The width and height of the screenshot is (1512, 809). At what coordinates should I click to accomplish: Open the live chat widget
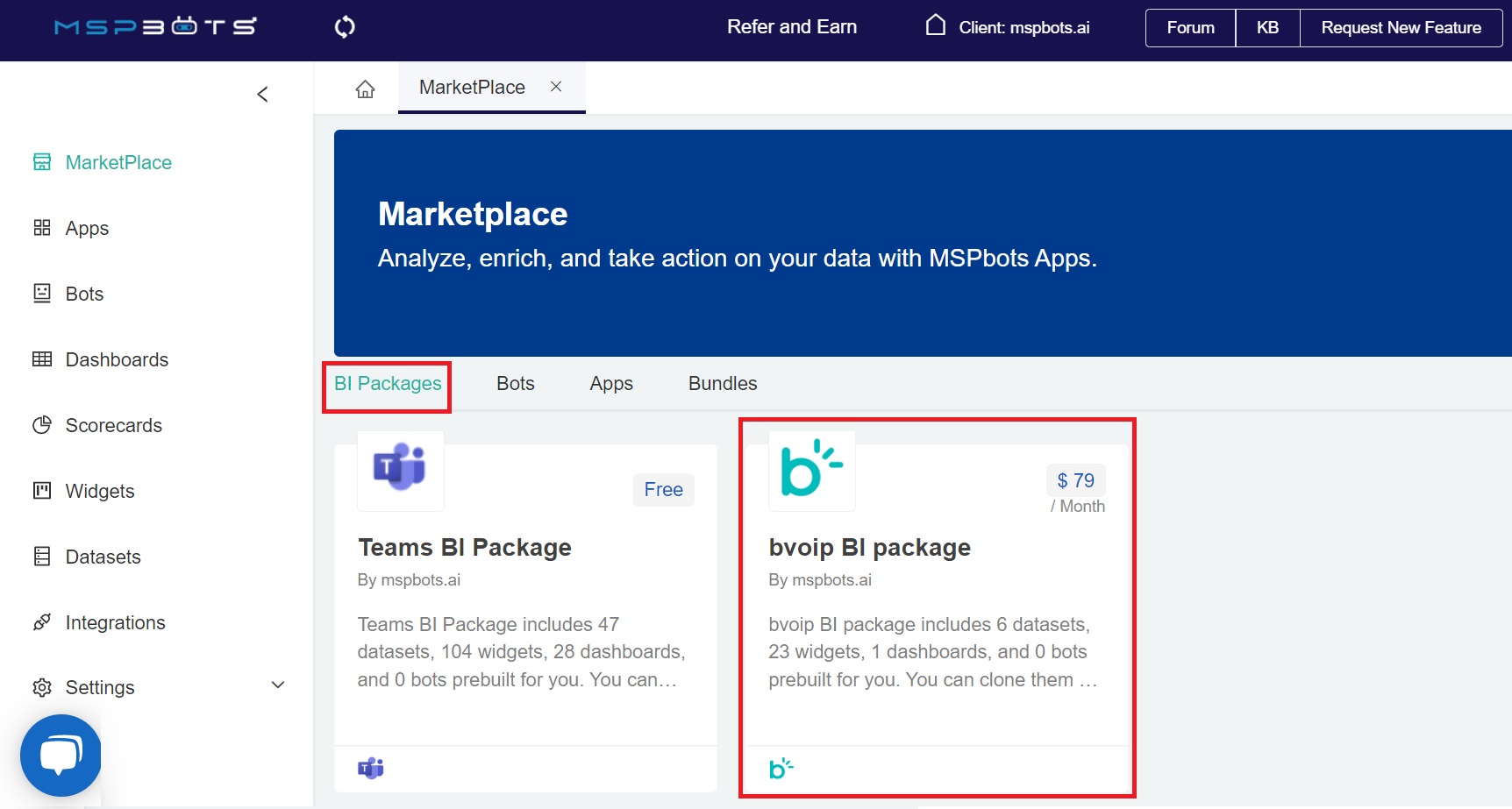[61, 755]
